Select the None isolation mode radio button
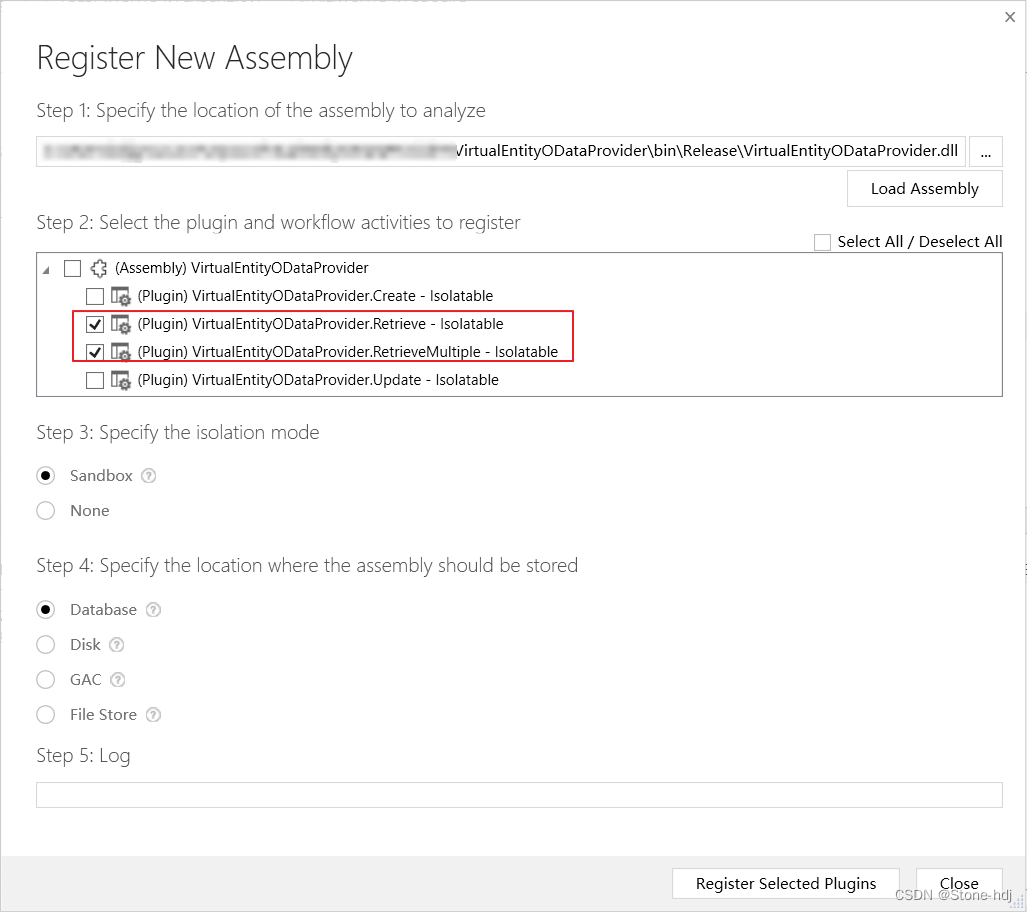Screen dimensions: 1027x912 (x=45, y=510)
